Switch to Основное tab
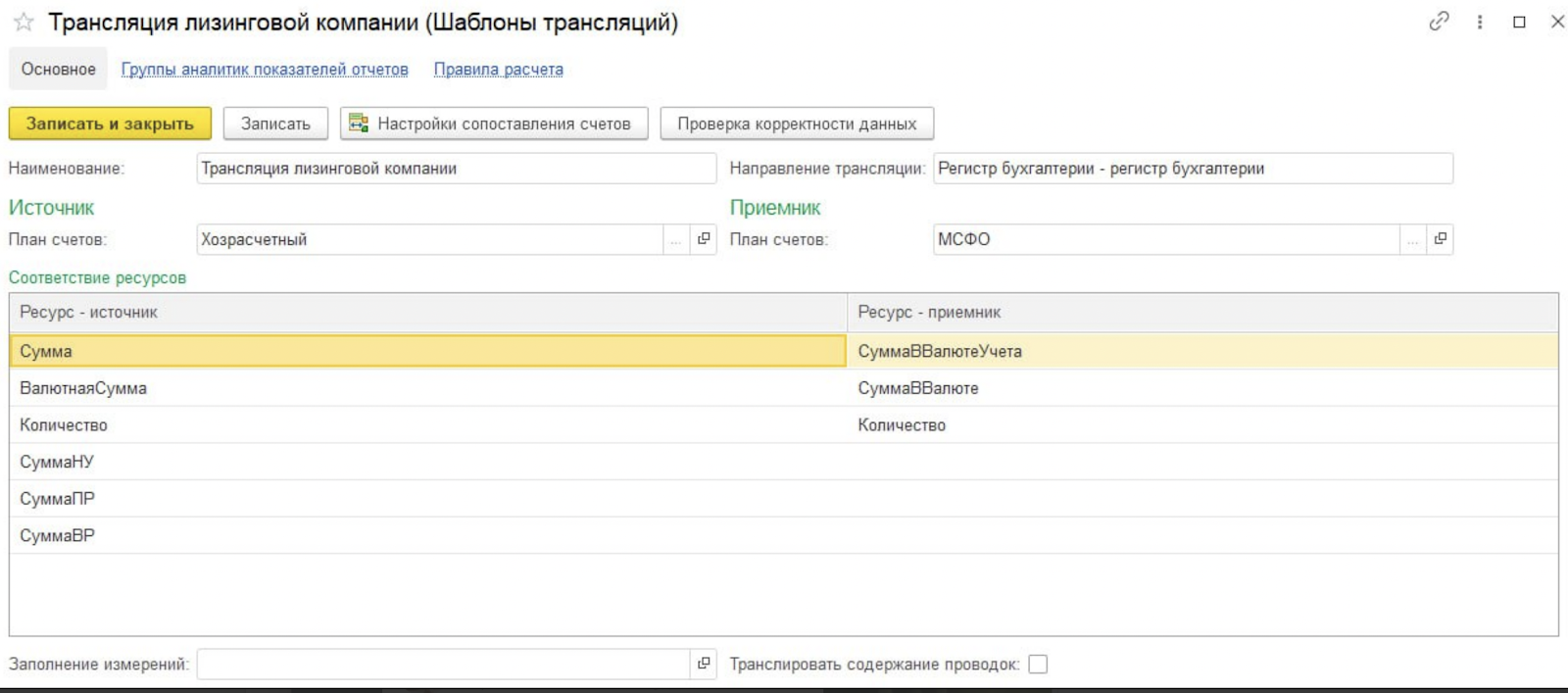1568x693 pixels. coord(59,70)
